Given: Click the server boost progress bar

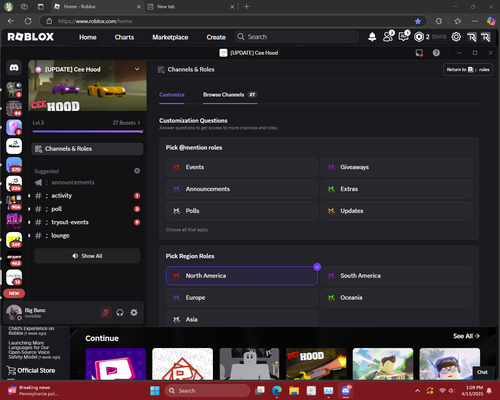Looking at the screenshot, I should click(88, 131).
